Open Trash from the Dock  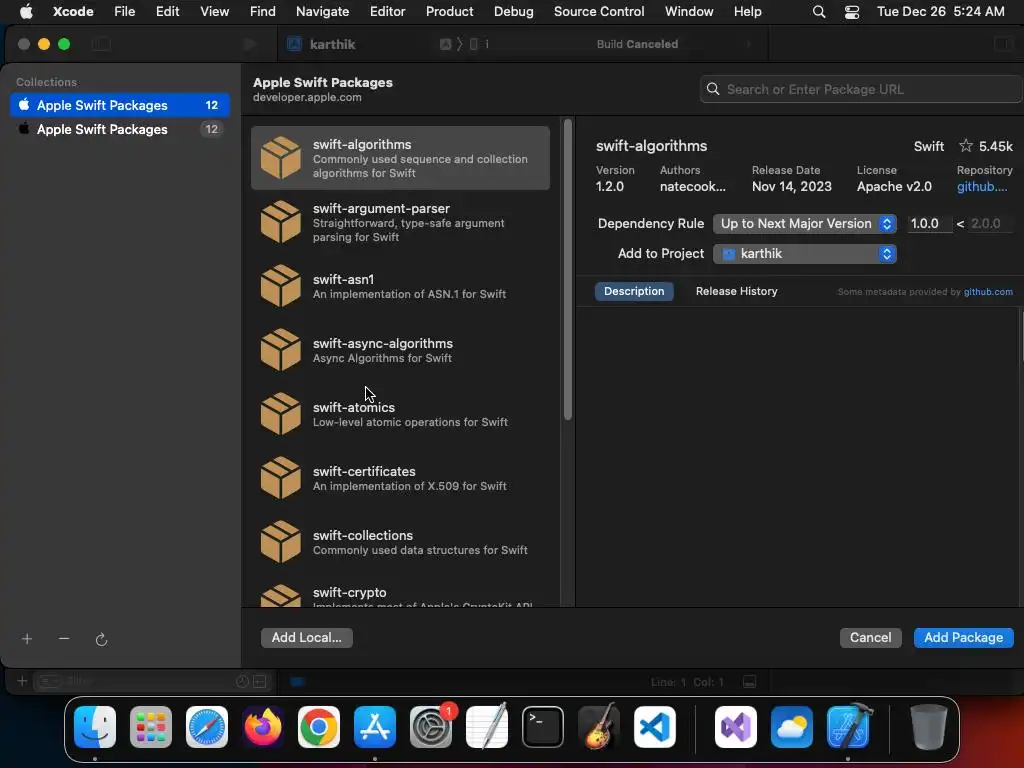[929, 727]
